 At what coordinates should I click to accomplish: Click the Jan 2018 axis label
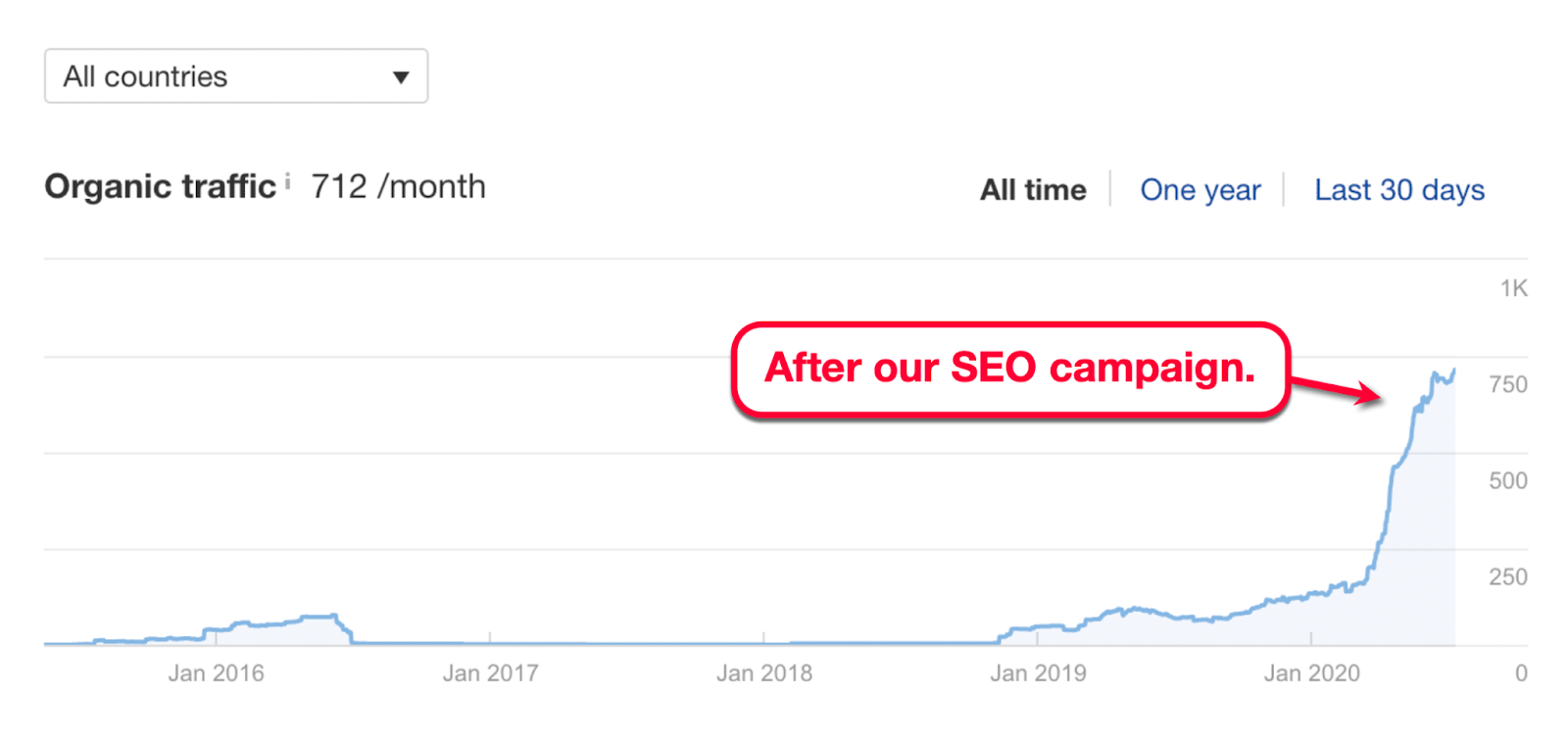click(764, 673)
